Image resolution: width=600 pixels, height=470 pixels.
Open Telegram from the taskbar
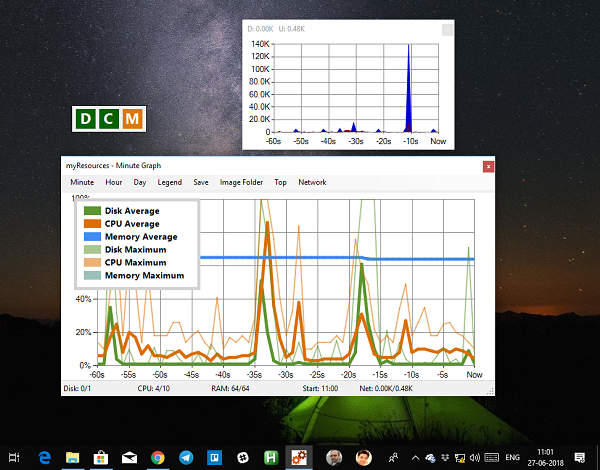click(x=186, y=456)
